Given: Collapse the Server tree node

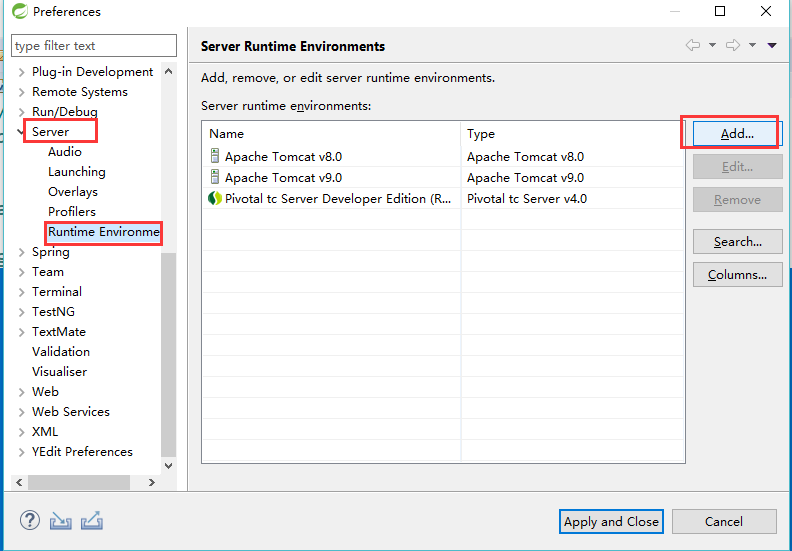Looking at the screenshot, I should pos(21,132).
